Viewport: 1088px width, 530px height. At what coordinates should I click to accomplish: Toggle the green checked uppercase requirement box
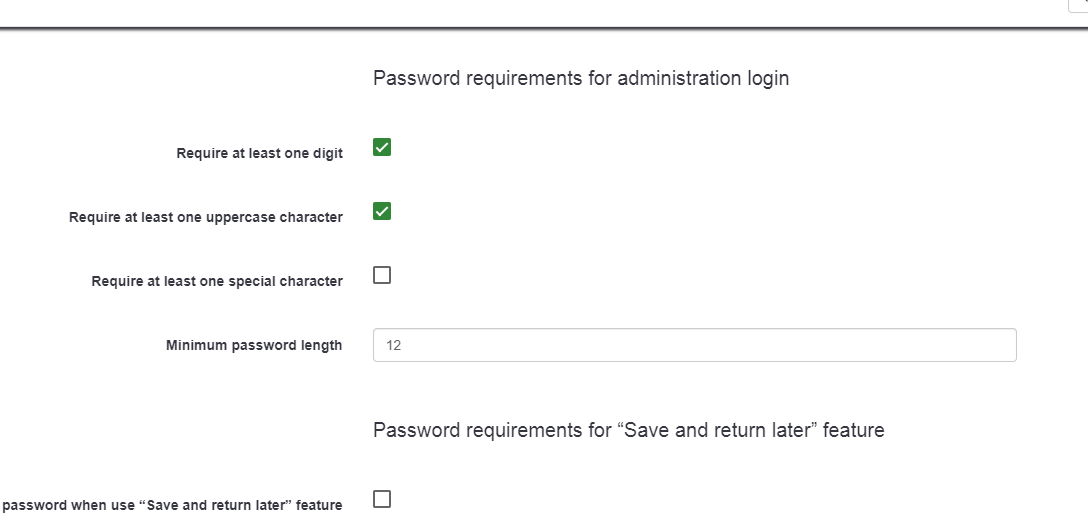point(382,212)
